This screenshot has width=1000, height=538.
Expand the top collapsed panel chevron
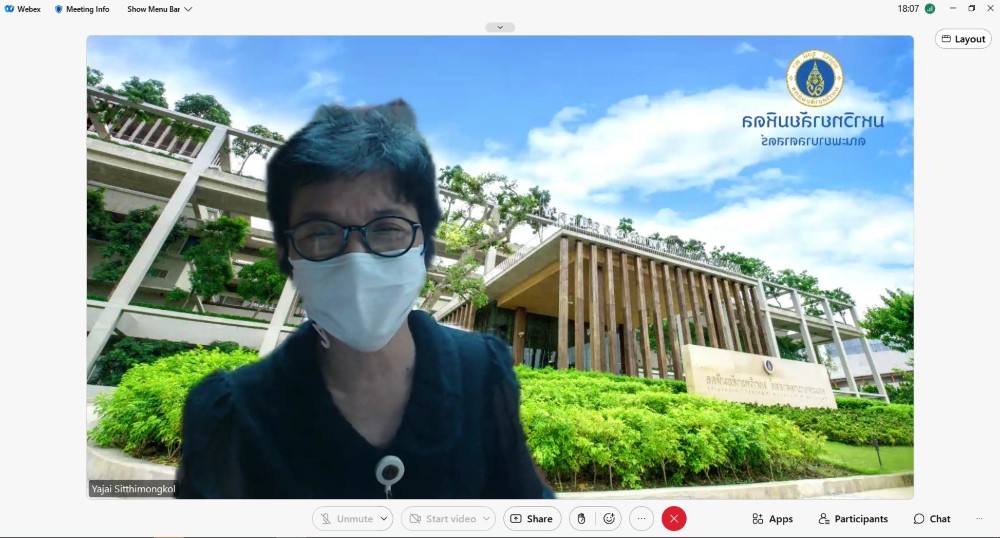click(500, 27)
